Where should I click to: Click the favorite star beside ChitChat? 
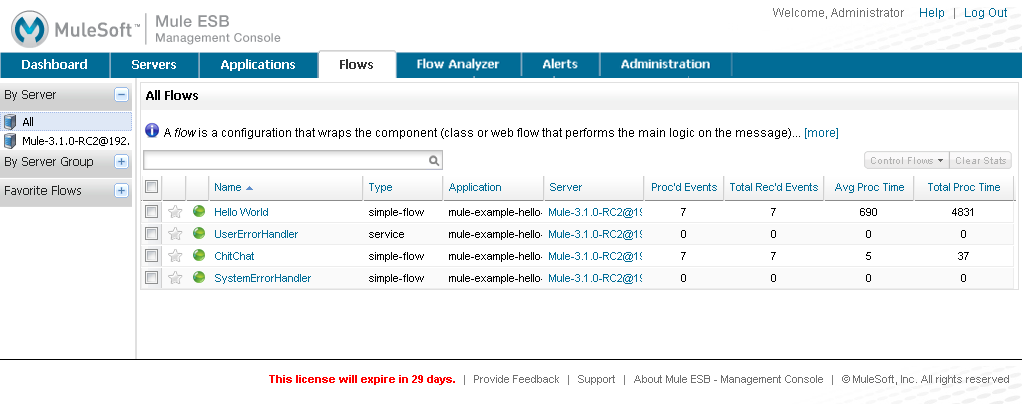(x=175, y=256)
